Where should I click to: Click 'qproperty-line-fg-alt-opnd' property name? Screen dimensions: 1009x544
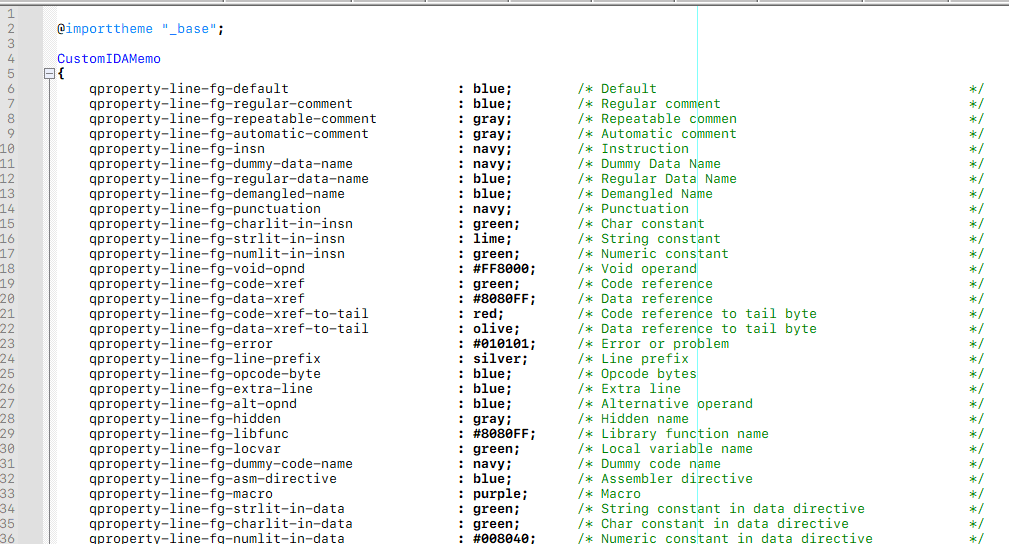[193, 404]
